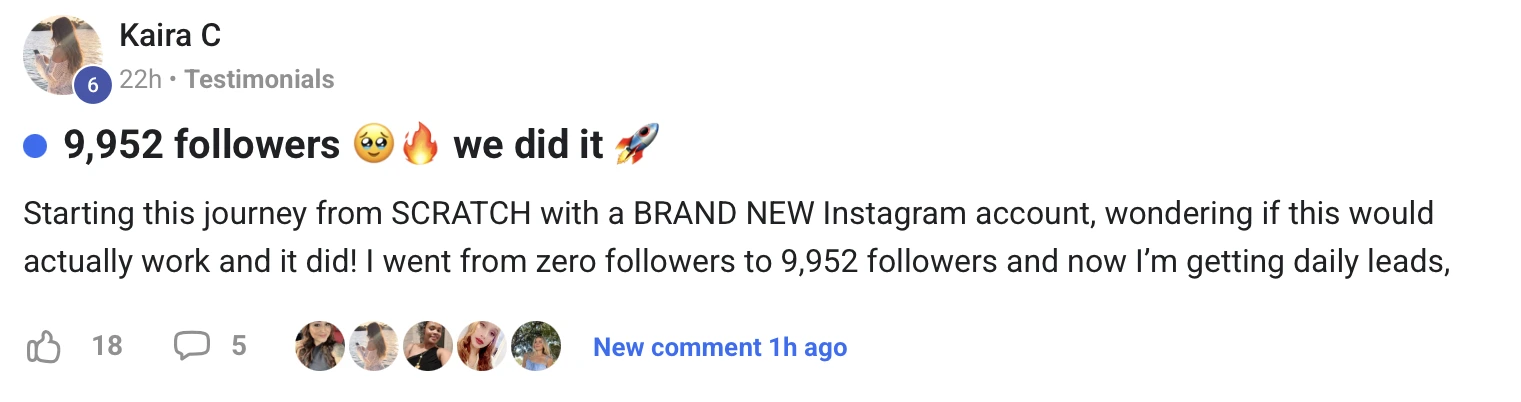The height and width of the screenshot is (402, 1521).
Task: Click the comment count of 5
Action: point(238,346)
